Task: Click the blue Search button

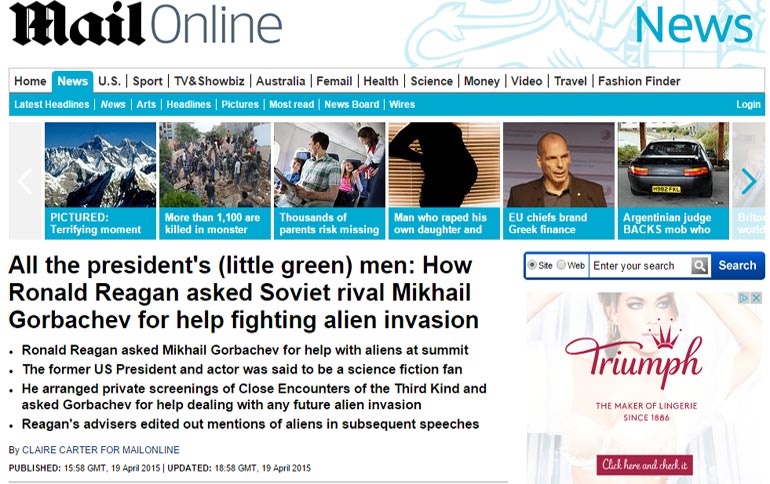Action: pyautogui.click(x=737, y=266)
